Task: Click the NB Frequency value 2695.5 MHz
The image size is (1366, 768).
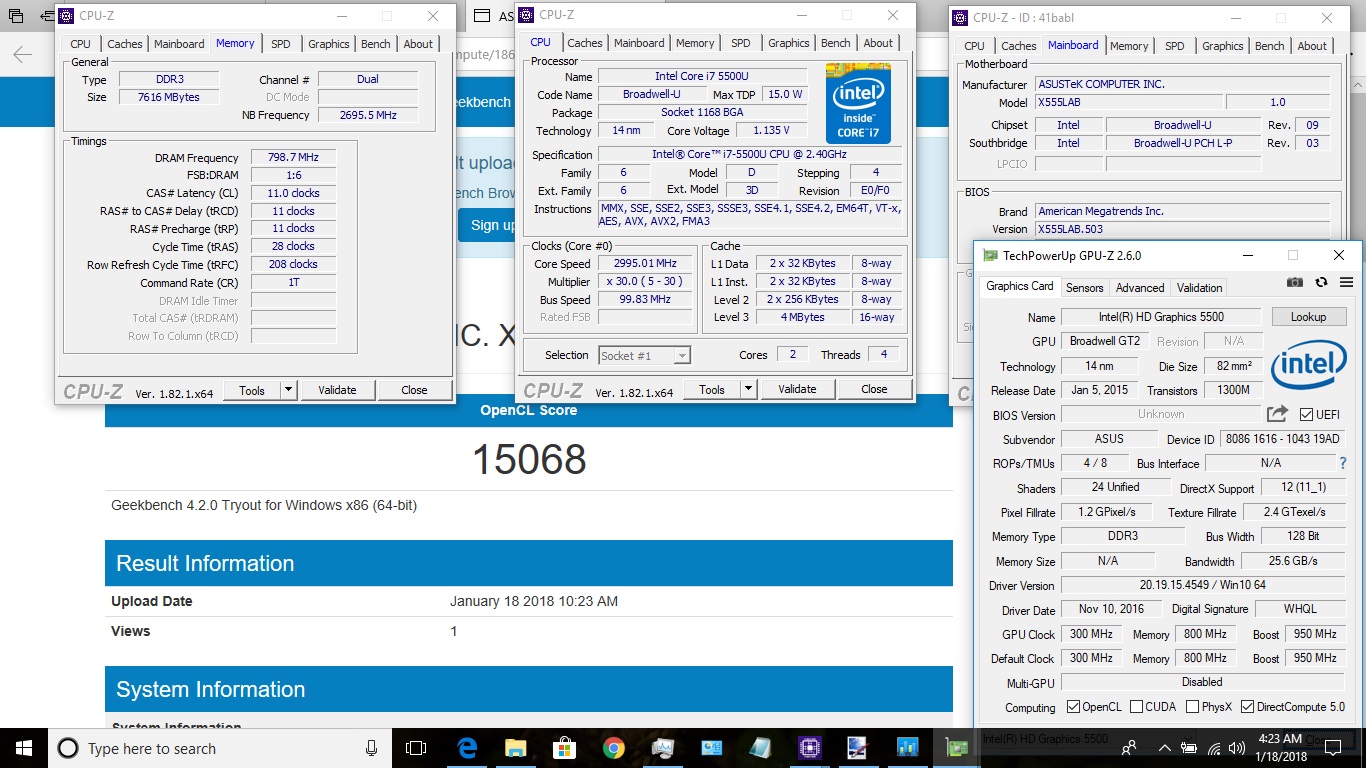Action: [x=367, y=115]
